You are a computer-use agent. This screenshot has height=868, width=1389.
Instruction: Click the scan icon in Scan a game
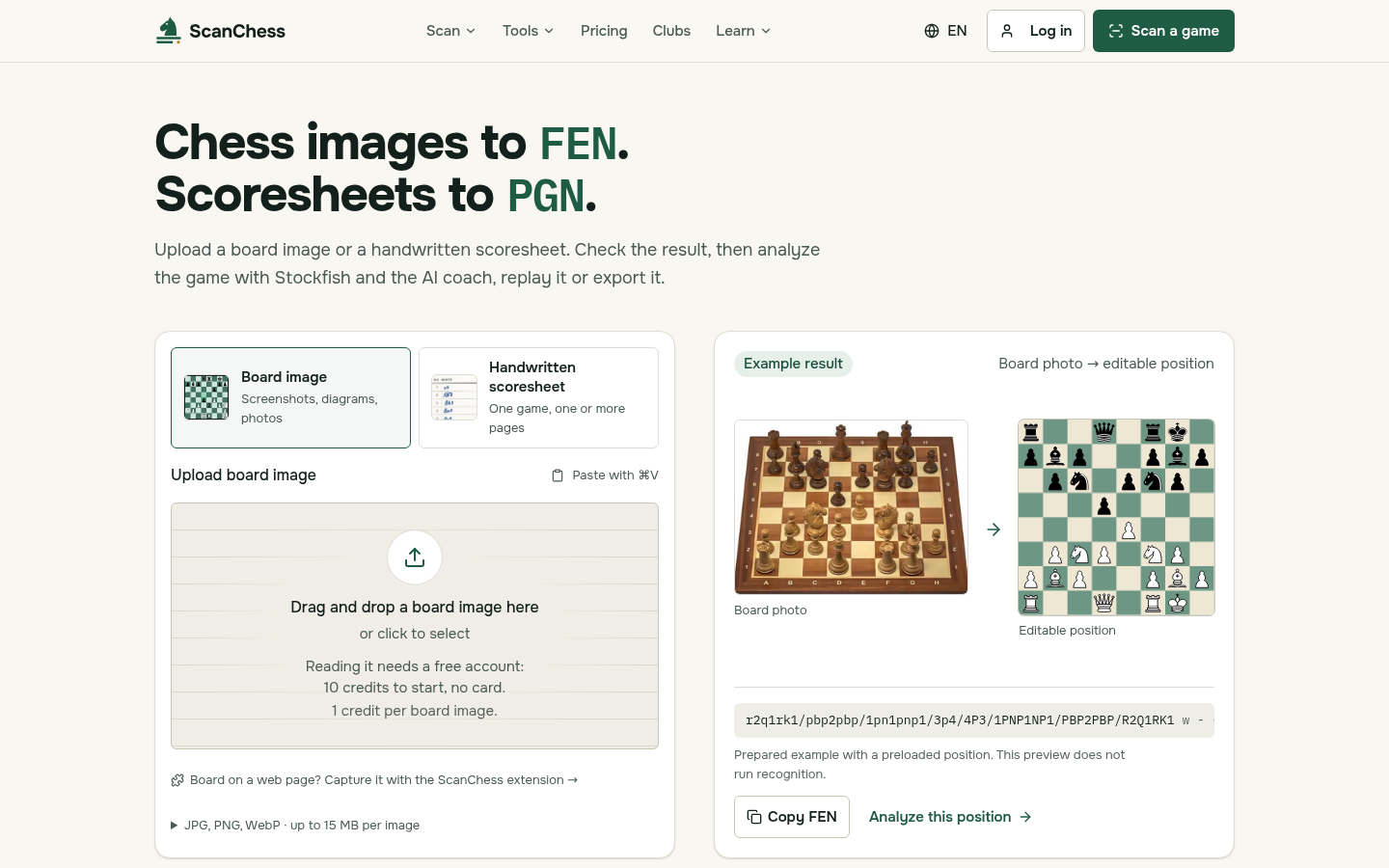[x=1116, y=31]
